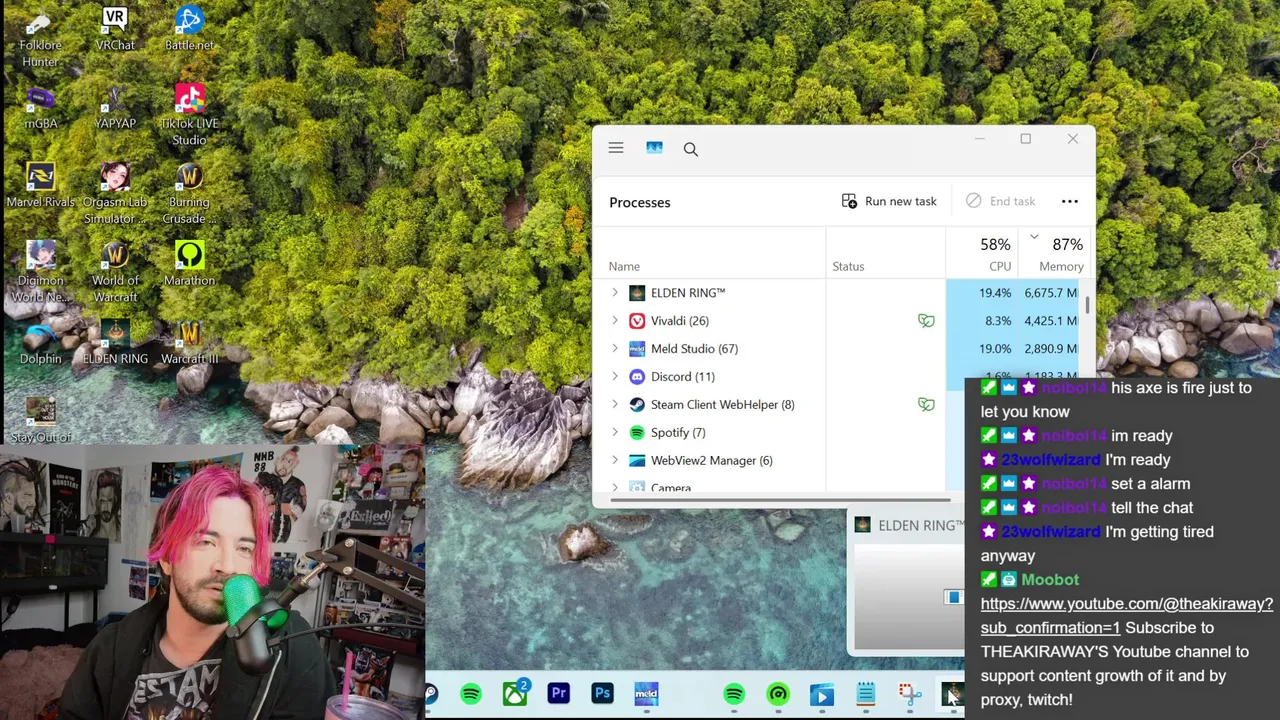Select ELDEN RING memory value 6,675.7 M
1280x720 pixels.
tap(1050, 293)
